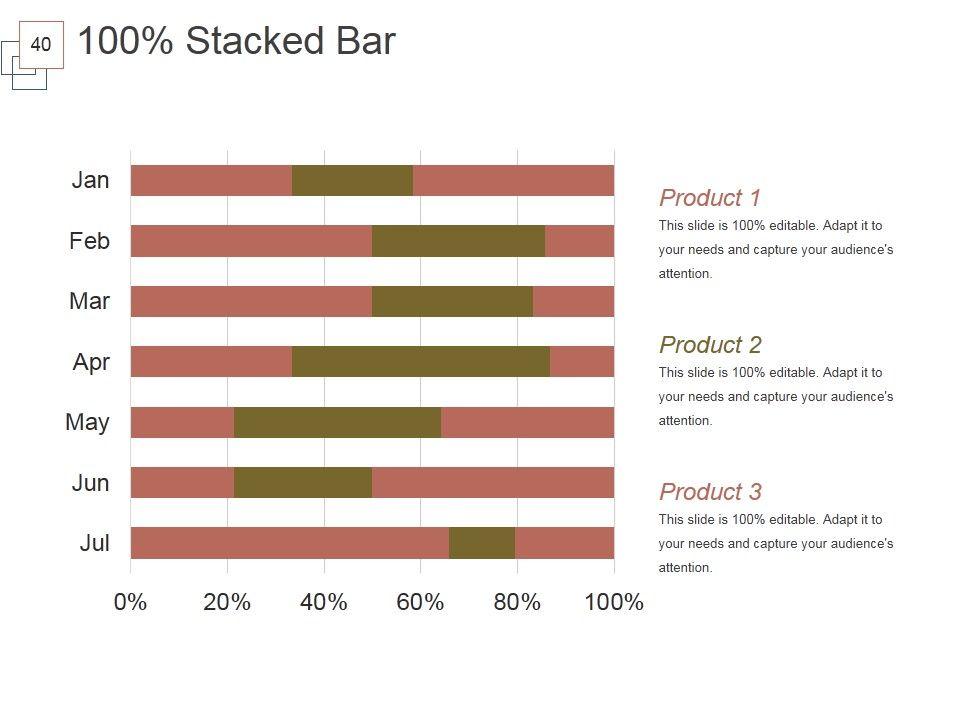Click the Mar axis label
The width and height of the screenshot is (960, 720).
click(89, 301)
